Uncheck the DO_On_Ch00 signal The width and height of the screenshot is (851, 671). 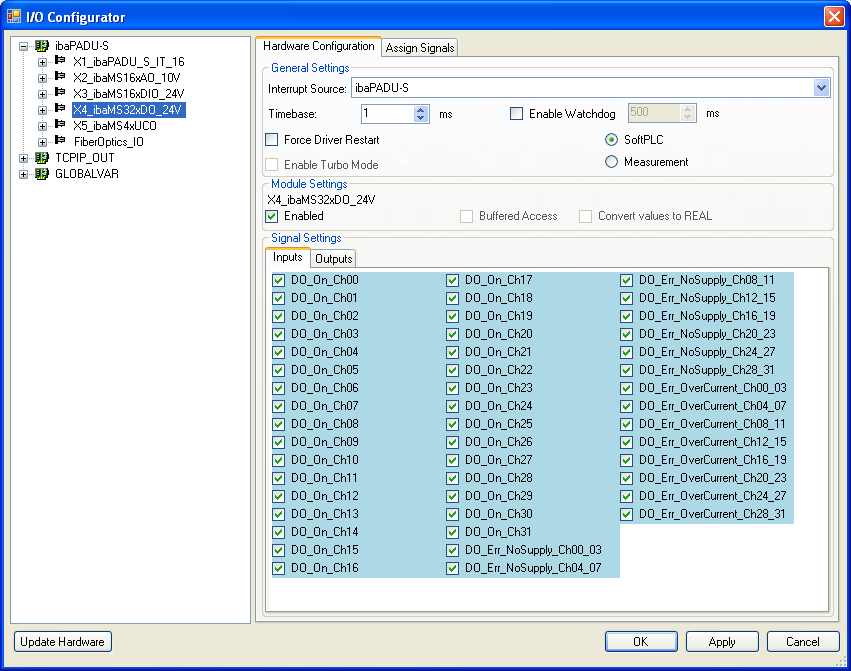point(279,280)
